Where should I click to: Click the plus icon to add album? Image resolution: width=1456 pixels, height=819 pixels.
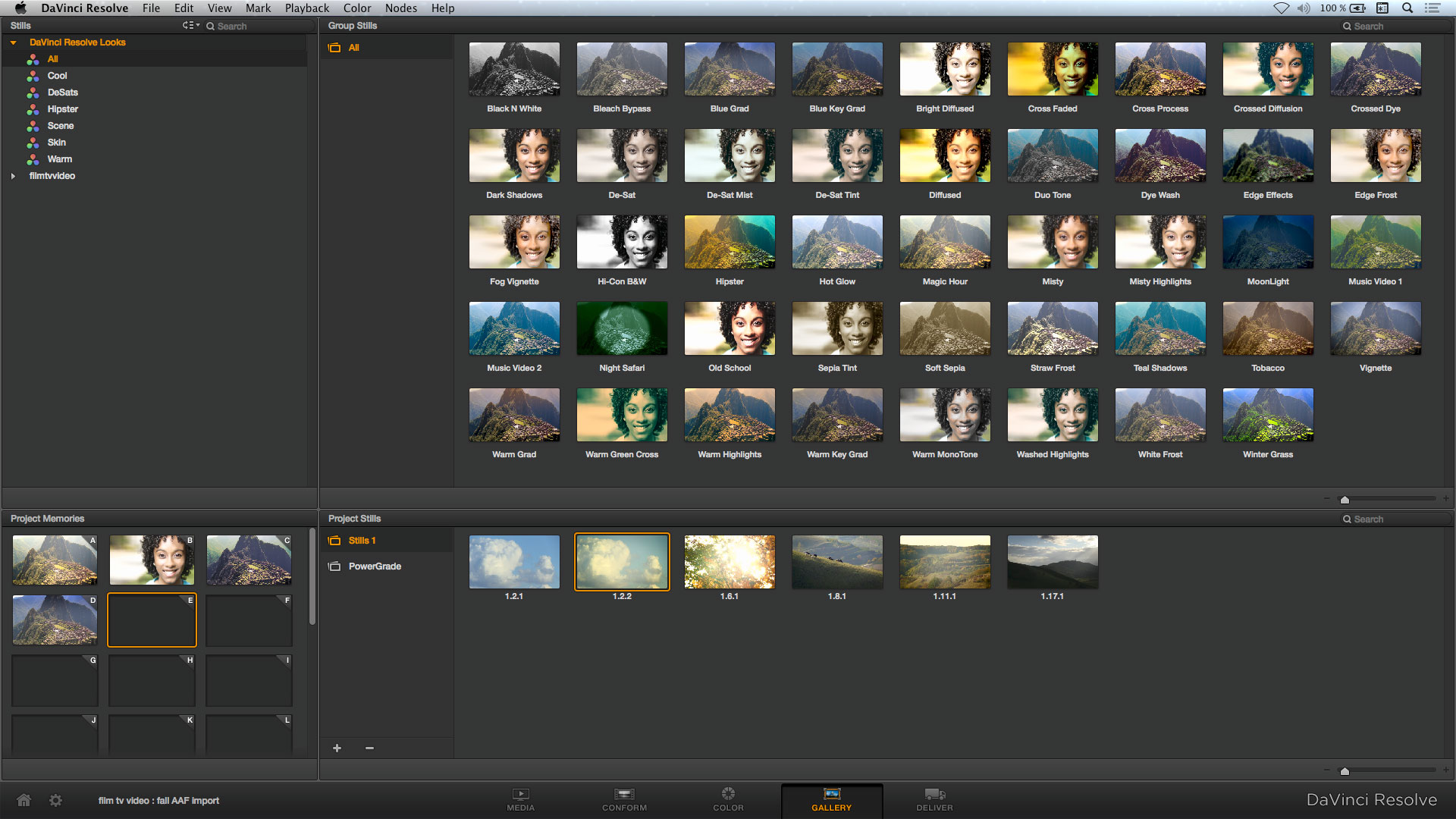pyautogui.click(x=337, y=748)
